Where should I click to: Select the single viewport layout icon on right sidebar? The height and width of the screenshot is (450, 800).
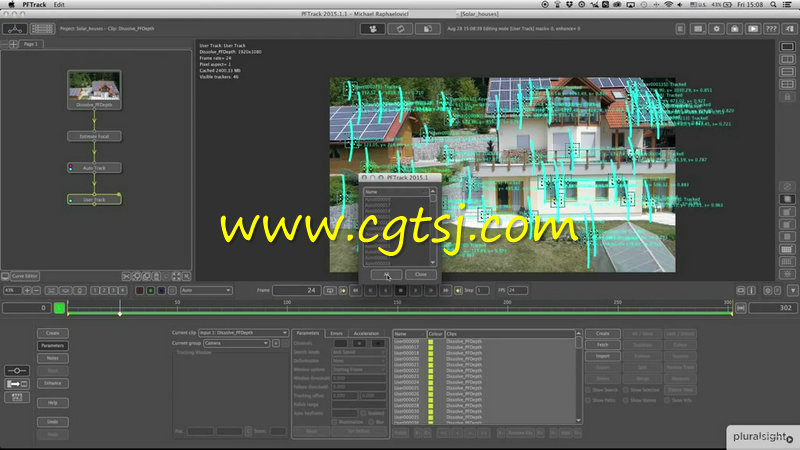(x=787, y=47)
